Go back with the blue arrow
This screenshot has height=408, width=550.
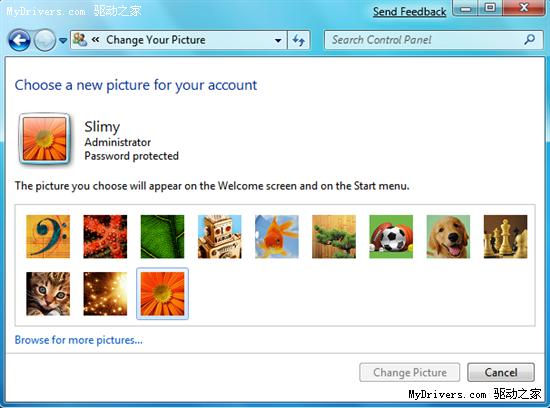click(19, 40)
